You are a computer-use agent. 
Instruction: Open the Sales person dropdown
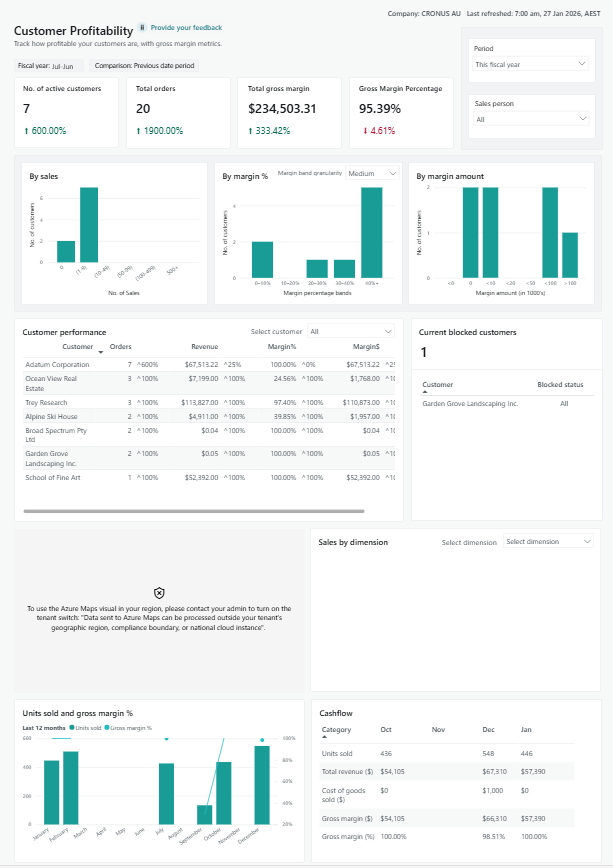point(530,118)
